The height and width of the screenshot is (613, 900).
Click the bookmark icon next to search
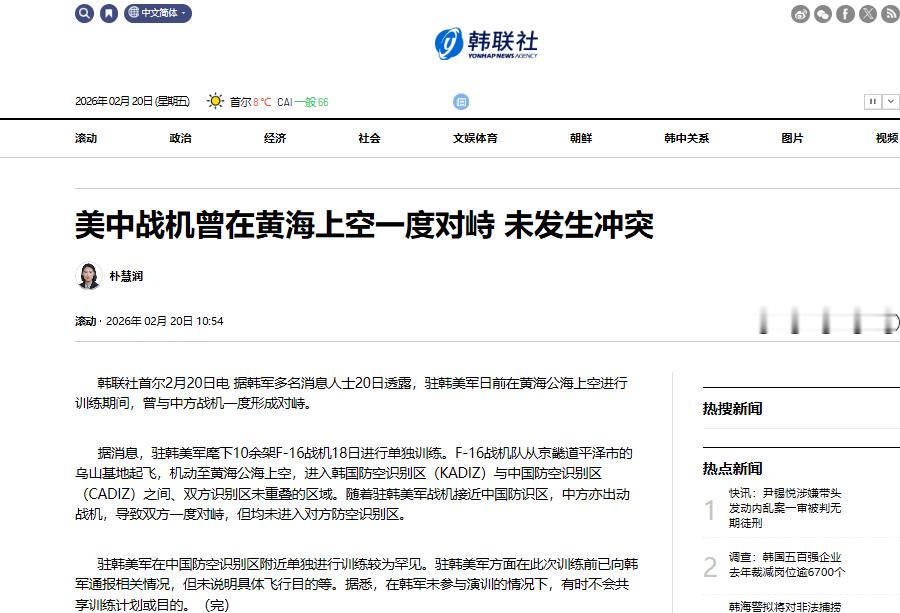point(108,13)
